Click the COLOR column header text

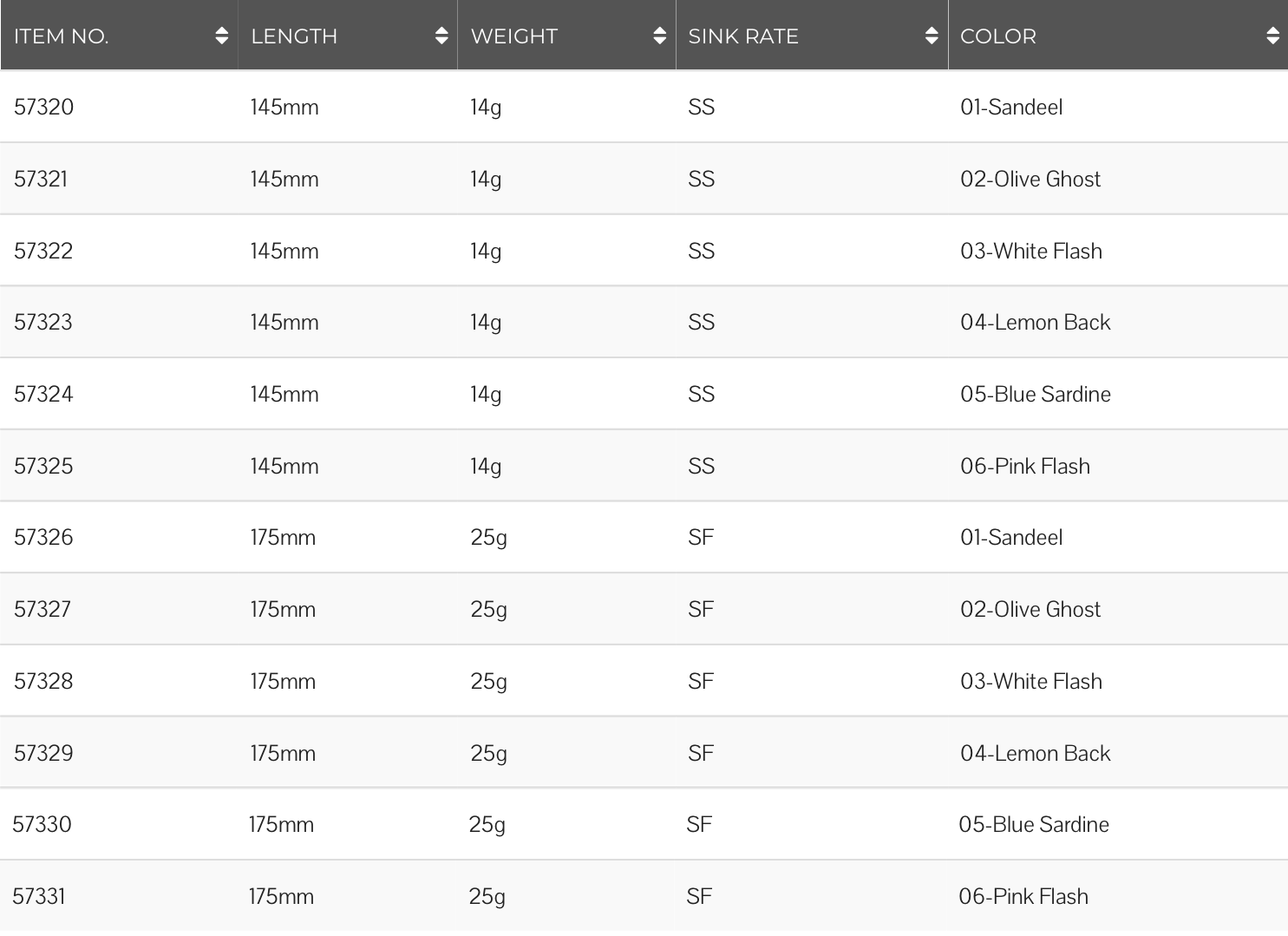click(x=998, y=36)
